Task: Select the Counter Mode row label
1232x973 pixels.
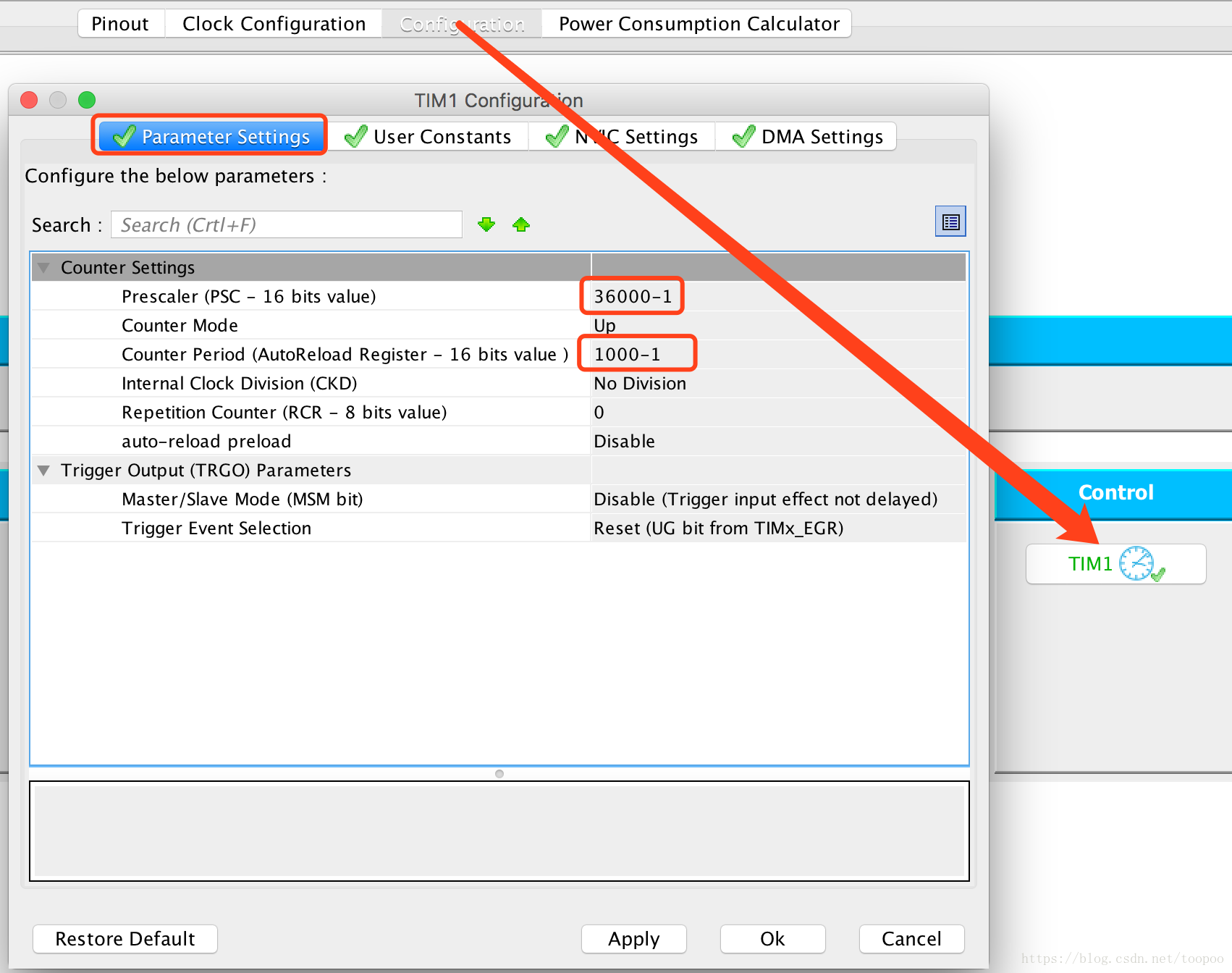Action: point(180,325)
